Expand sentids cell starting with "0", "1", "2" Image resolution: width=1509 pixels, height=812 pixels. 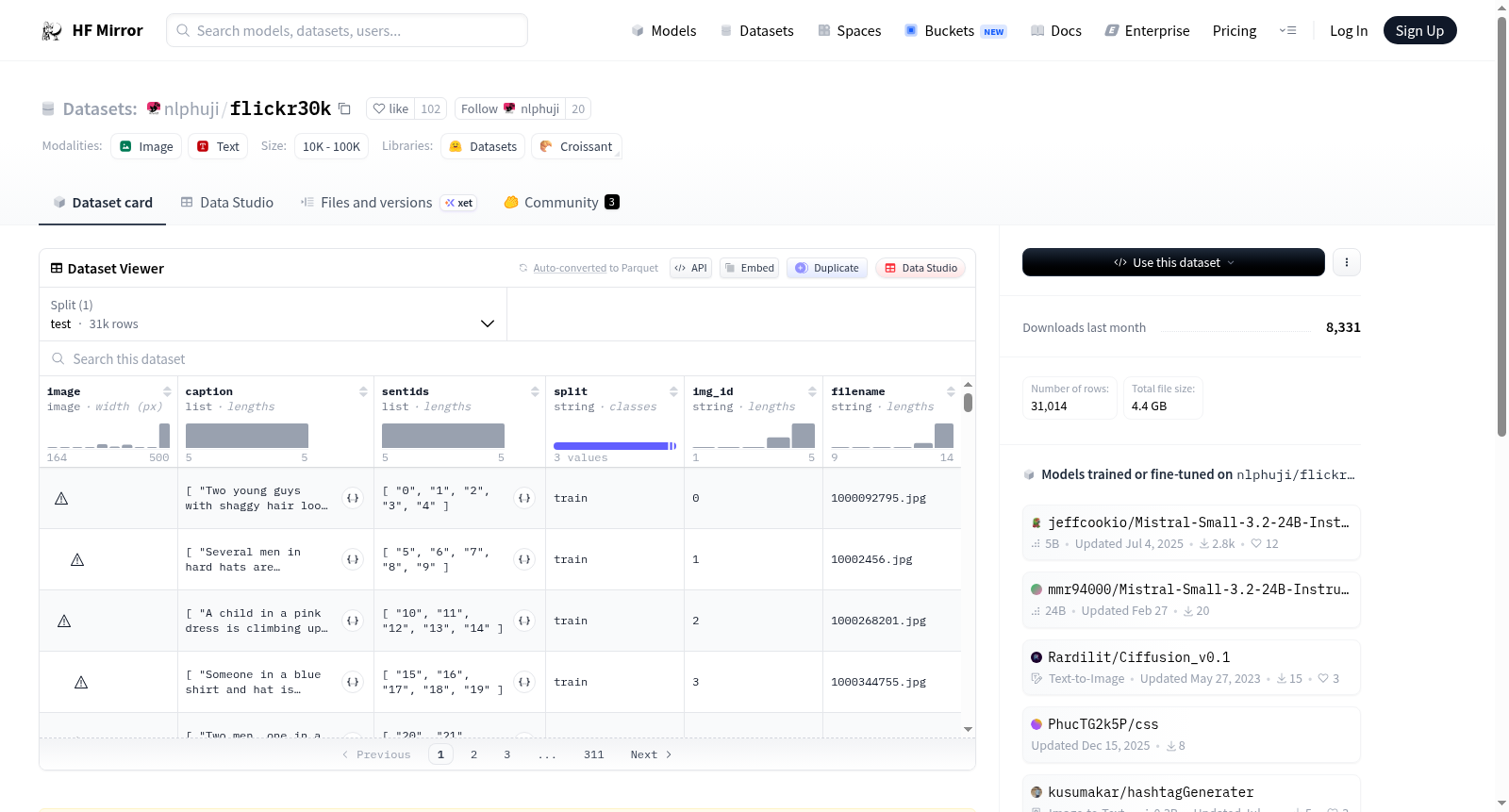click(x=524, y=498)
